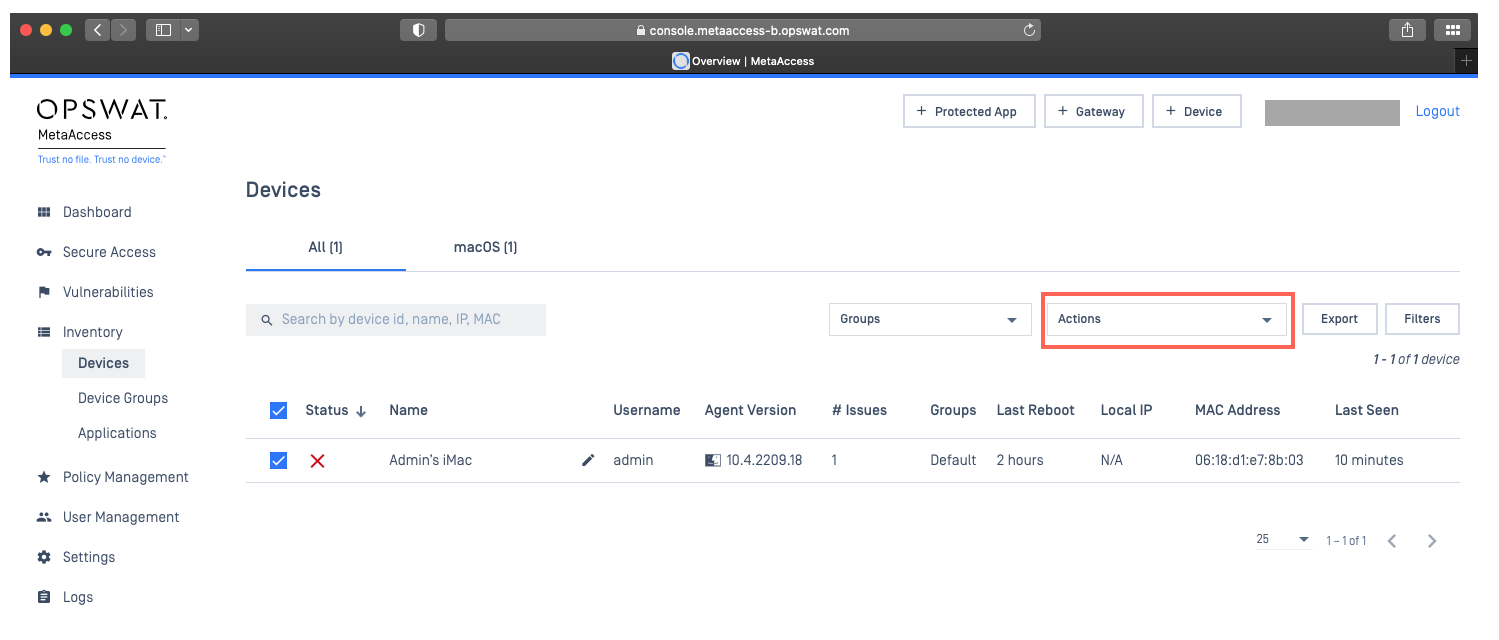Click the Safari privacy shield icon

coord(418,30)
